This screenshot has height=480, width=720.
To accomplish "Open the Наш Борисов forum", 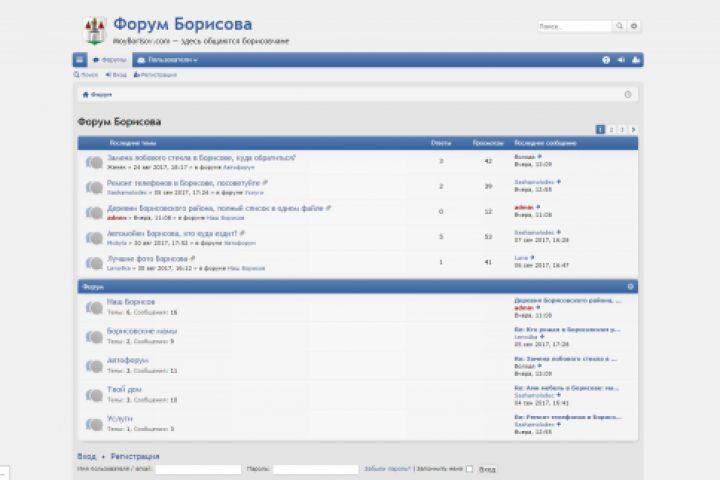I will tap(131, 302).
